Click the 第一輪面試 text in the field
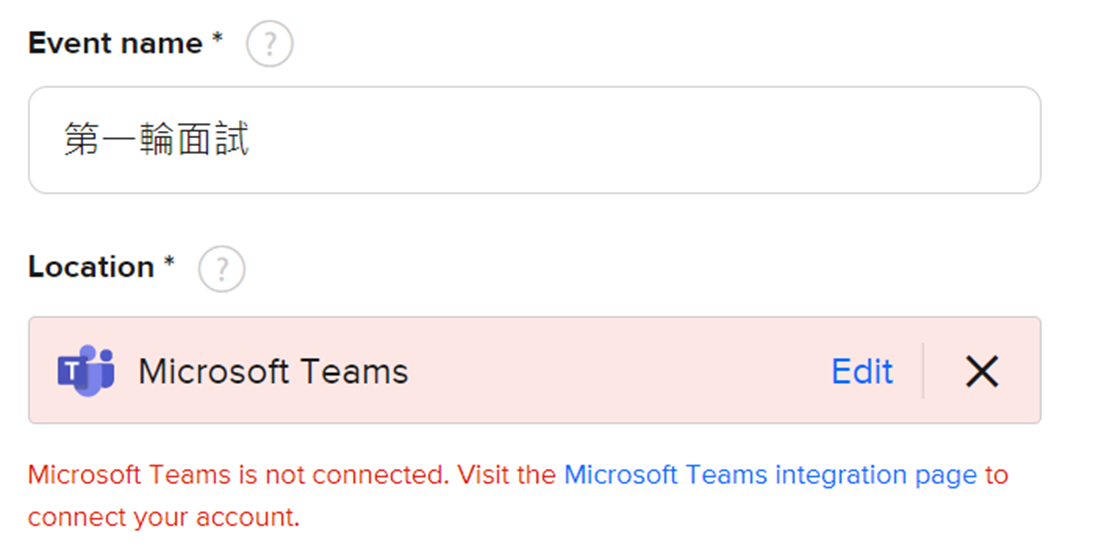 click(157, 138)
